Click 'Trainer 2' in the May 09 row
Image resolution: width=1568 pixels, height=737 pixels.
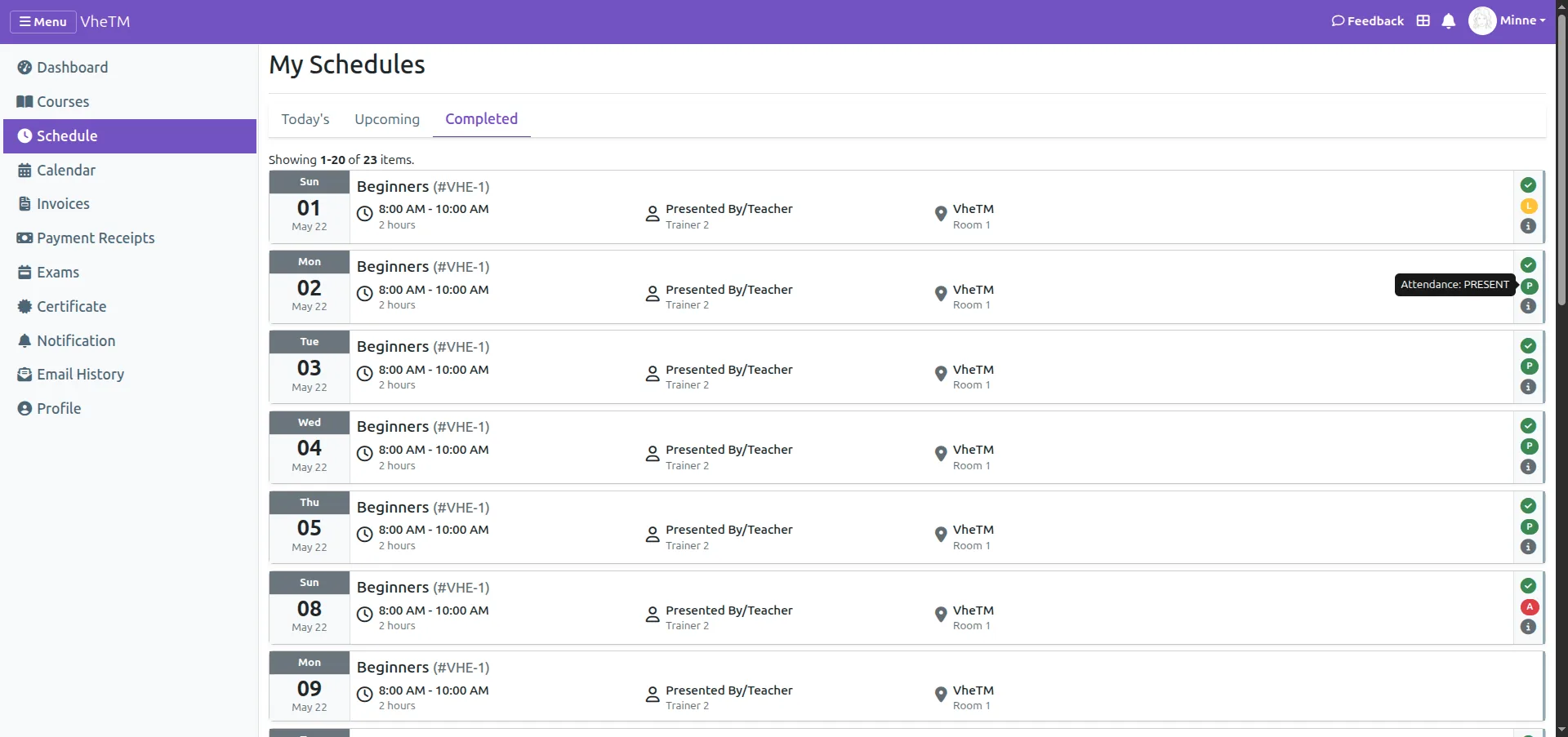pyautogui.click(x=687, y=706)
